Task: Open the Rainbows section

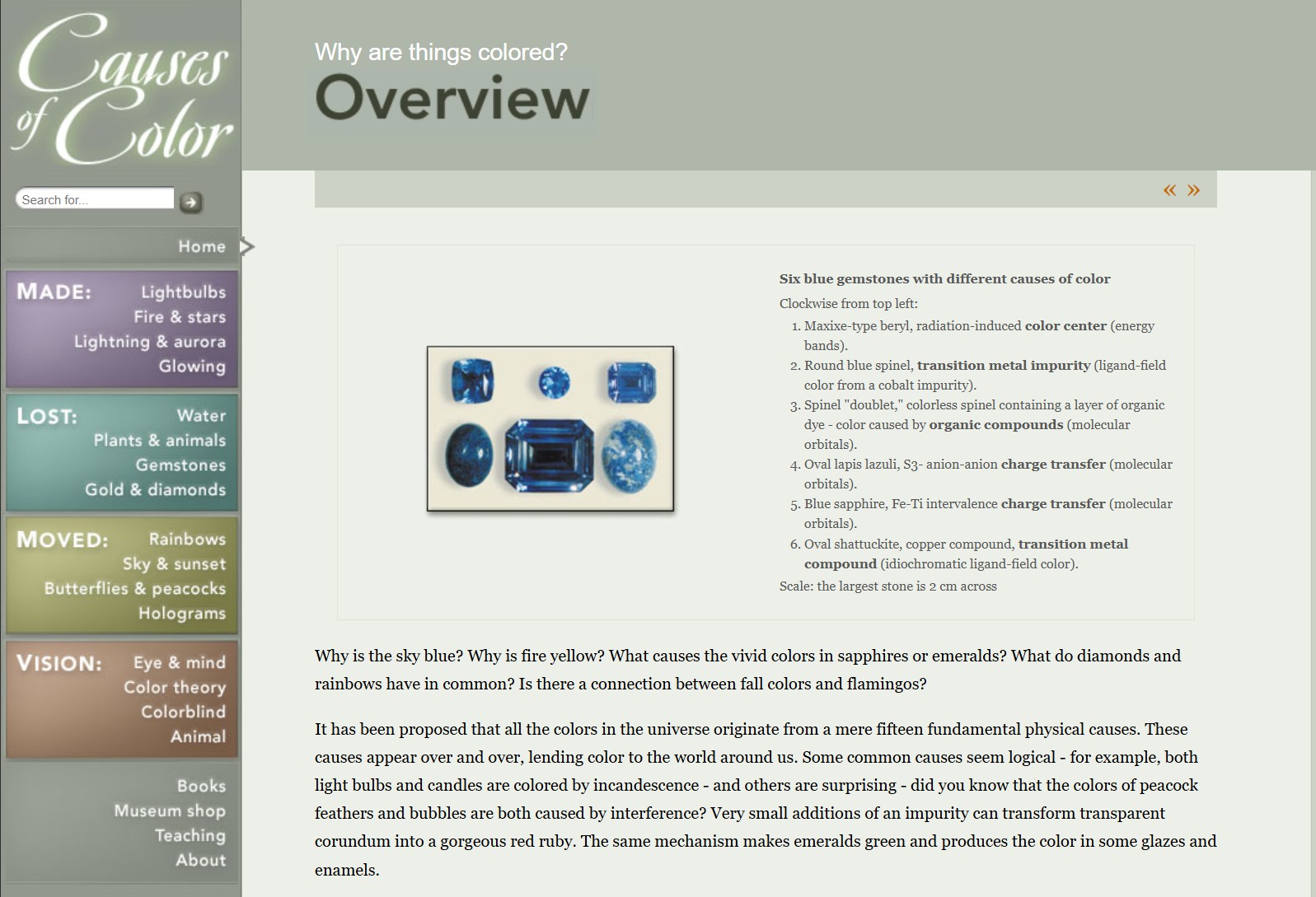Action: (x=187, y=539)
